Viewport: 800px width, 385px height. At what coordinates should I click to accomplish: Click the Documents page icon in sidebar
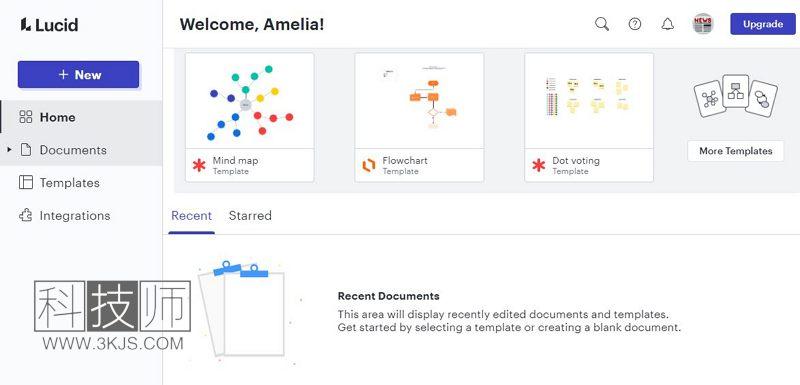click(x=26, y=149)
